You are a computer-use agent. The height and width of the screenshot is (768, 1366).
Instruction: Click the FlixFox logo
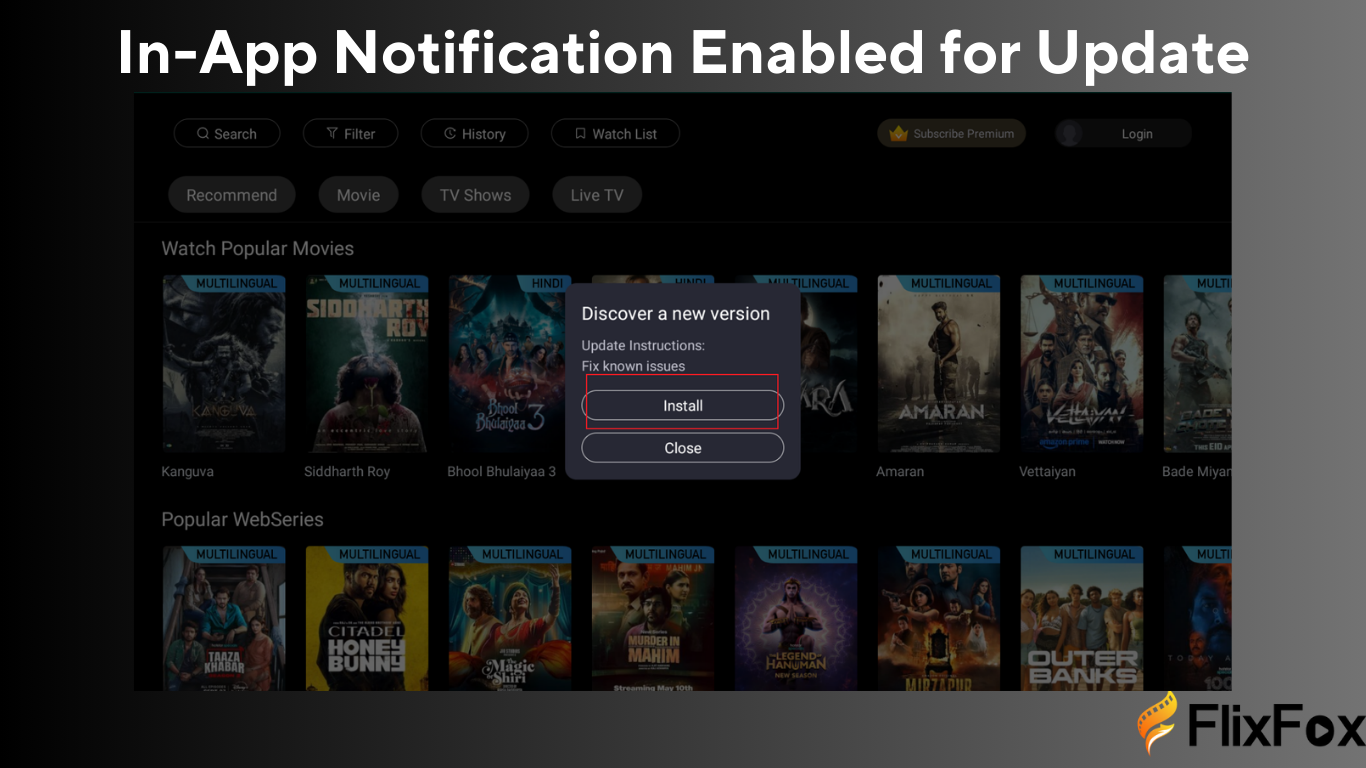click(1250, 725)
